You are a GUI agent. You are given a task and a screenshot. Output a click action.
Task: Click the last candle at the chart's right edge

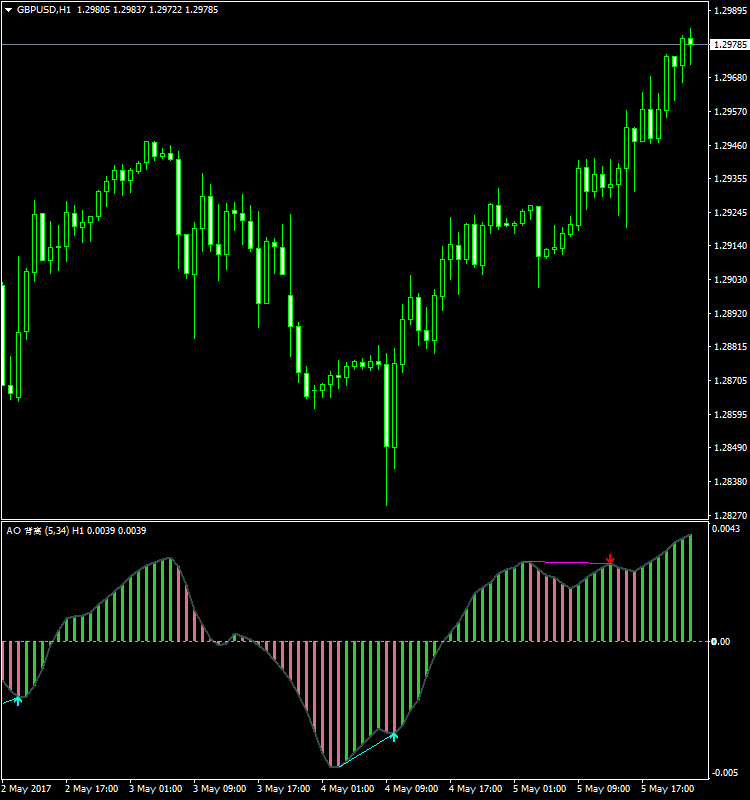click(x=690, y=41)
